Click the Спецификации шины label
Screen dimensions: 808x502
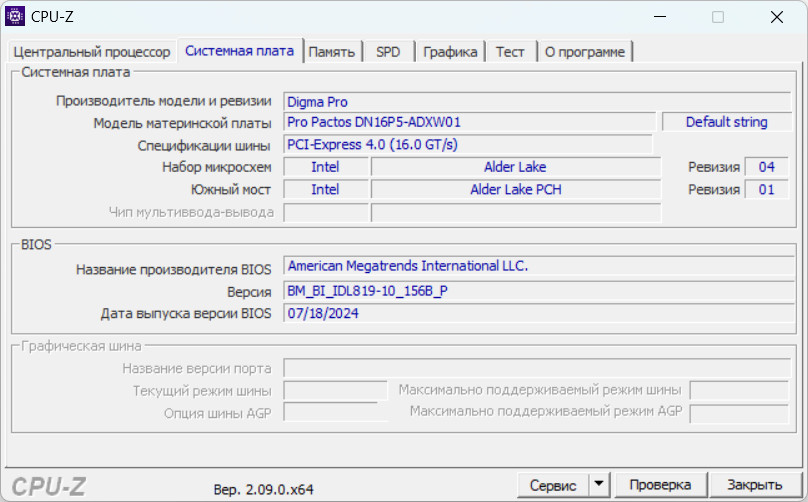pos(204,146)
